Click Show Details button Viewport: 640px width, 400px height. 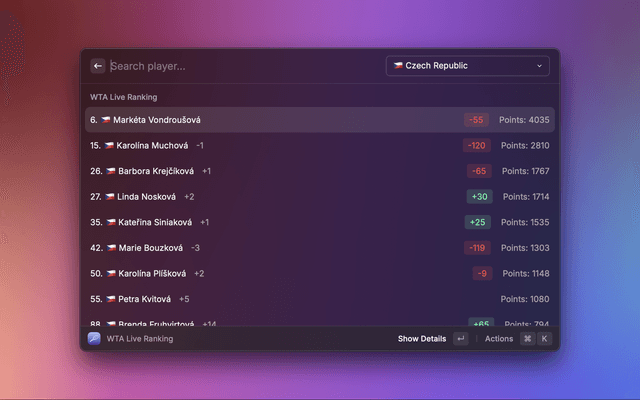click(x=422, y=338)
